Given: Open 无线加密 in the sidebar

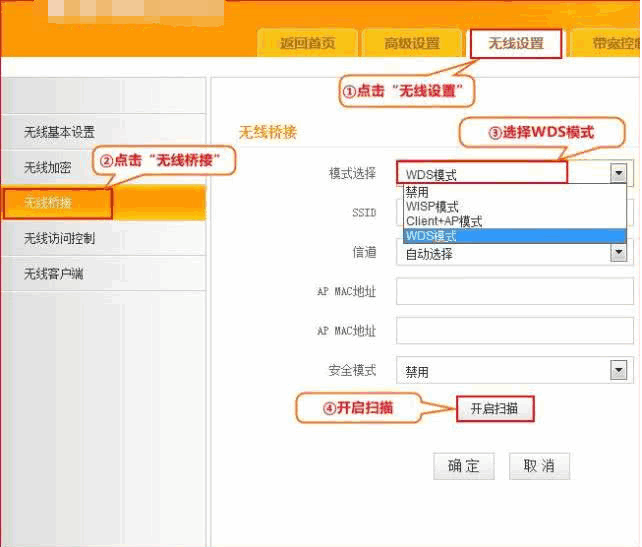Looking at the screenshot, I should click(x=48, y=167).
